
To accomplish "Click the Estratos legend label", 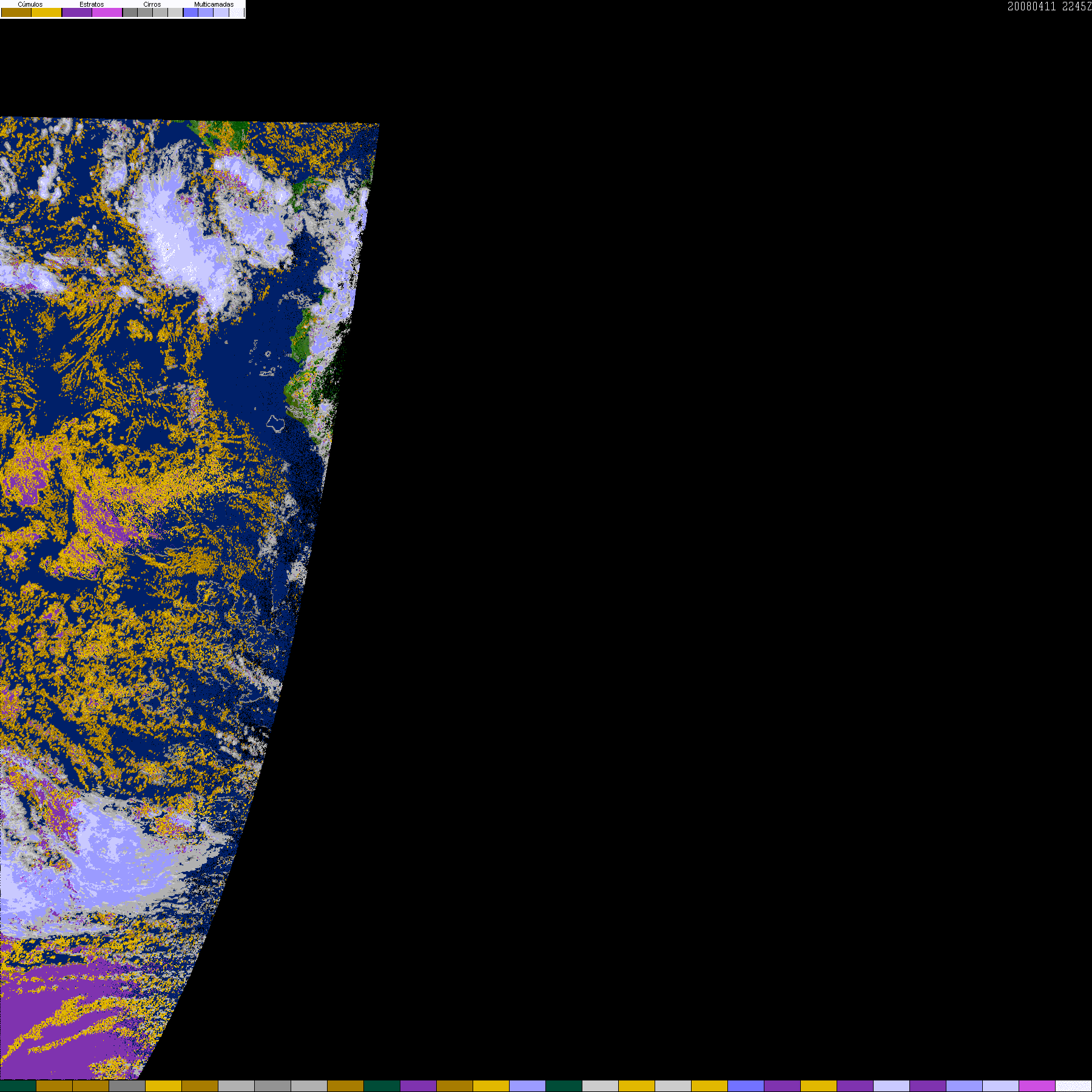I will (x=92, y=4).
